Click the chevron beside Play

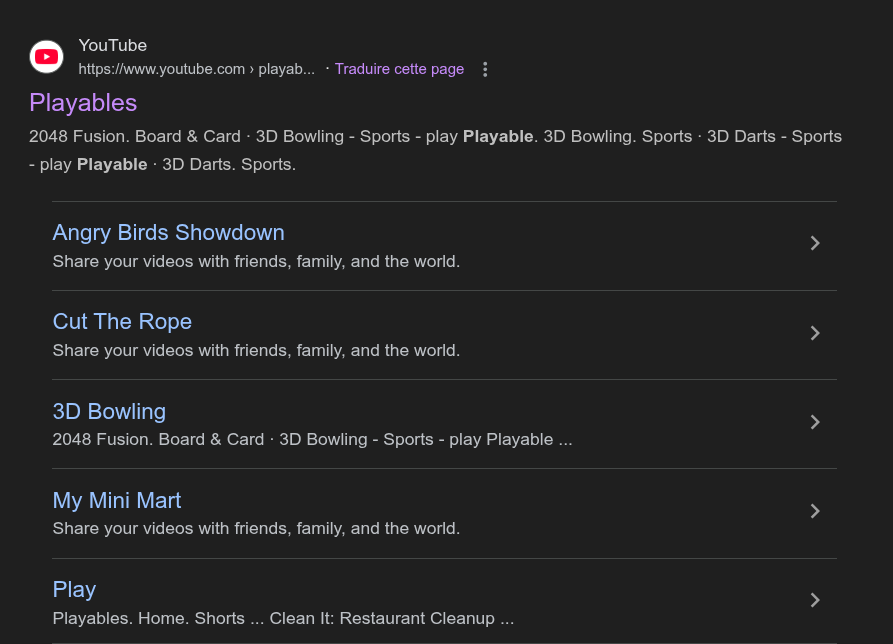point(815,600)
